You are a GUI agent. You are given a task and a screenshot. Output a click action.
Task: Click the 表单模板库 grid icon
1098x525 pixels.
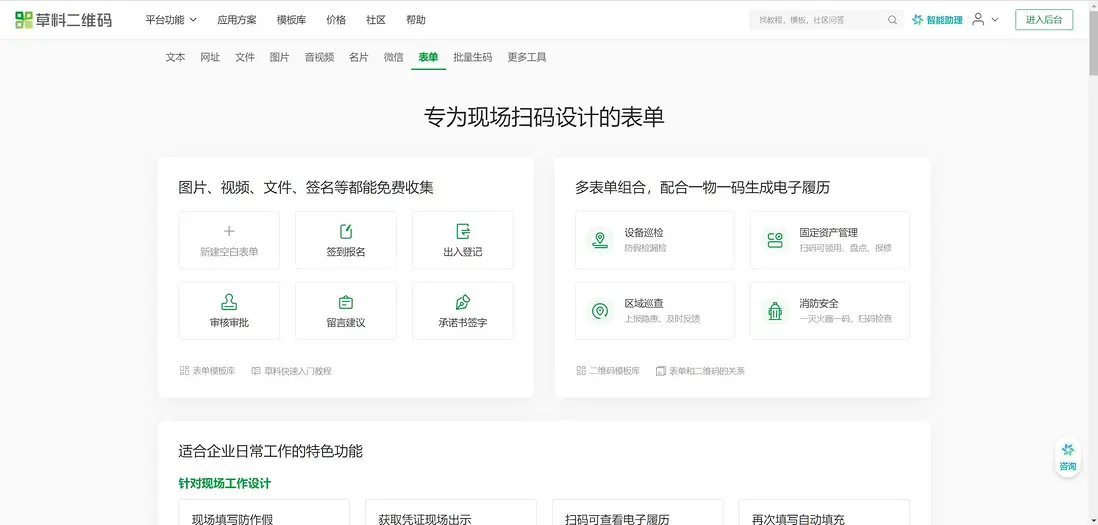click(184, 370)
